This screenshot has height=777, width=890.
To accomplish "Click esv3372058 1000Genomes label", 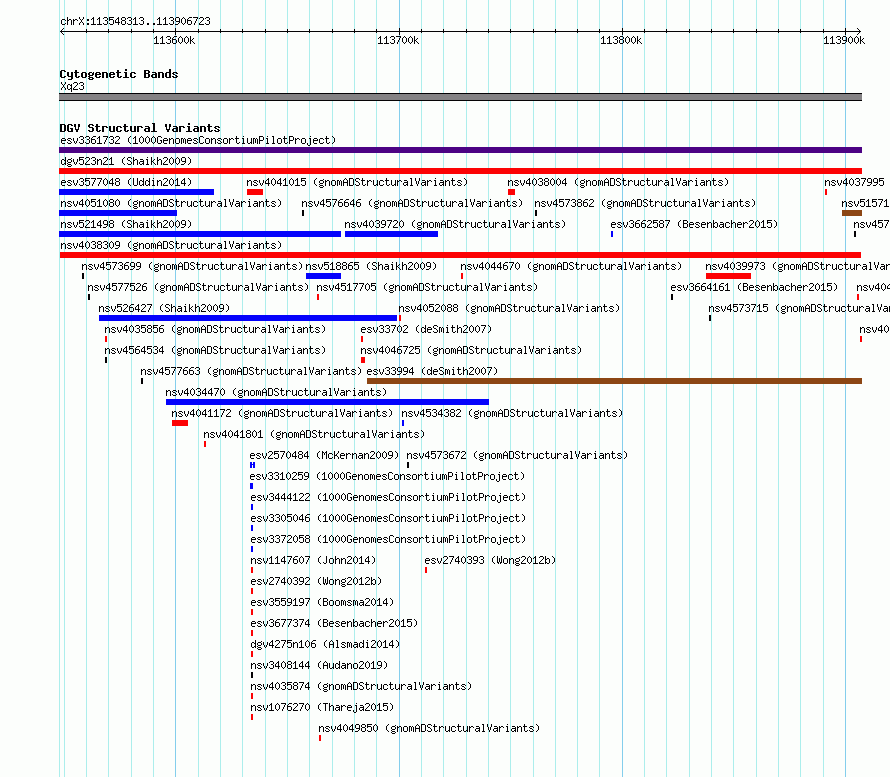I will (388, 539).
